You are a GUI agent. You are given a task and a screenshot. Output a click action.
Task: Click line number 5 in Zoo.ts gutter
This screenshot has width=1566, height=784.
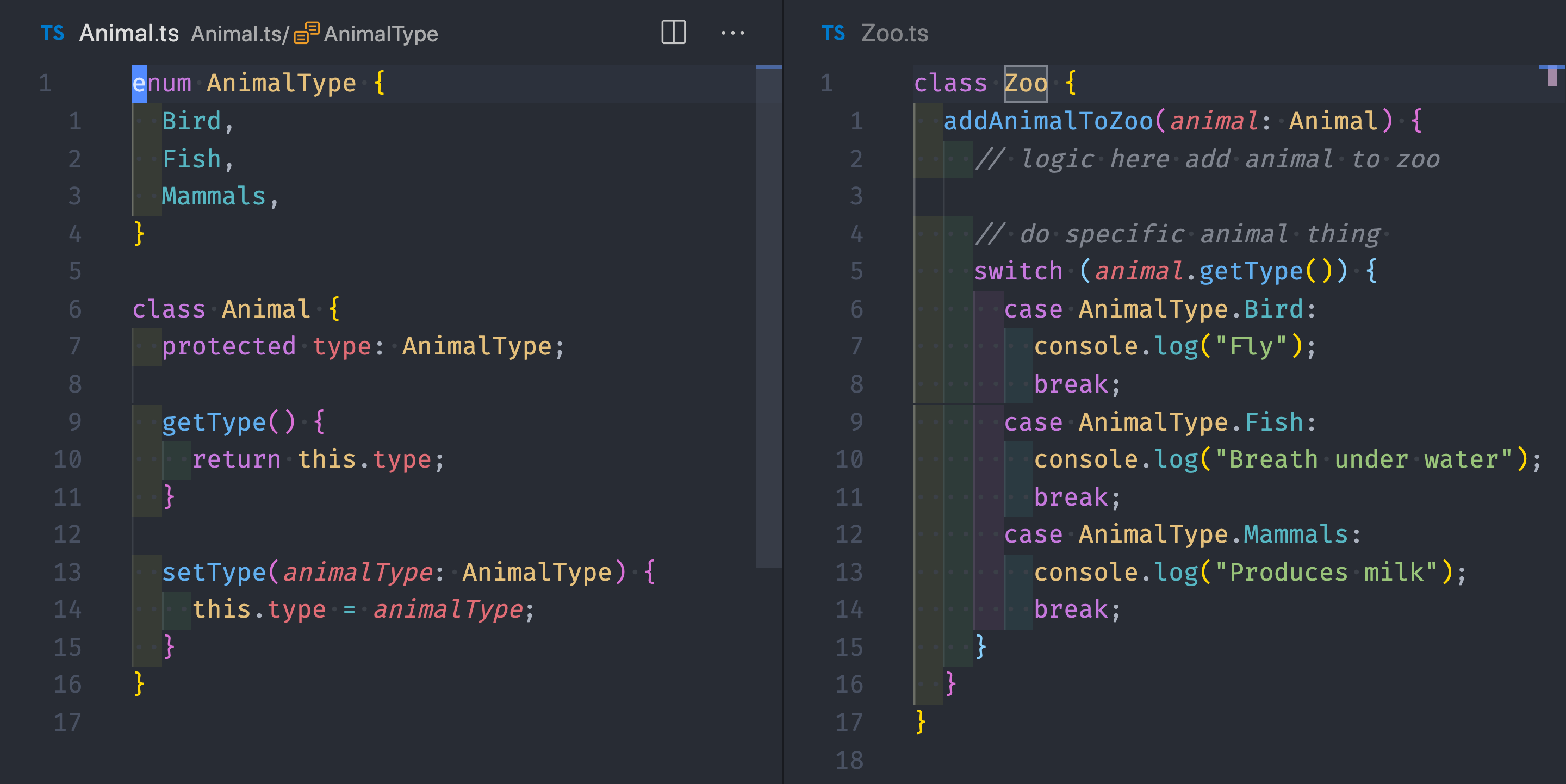(856, 272)
